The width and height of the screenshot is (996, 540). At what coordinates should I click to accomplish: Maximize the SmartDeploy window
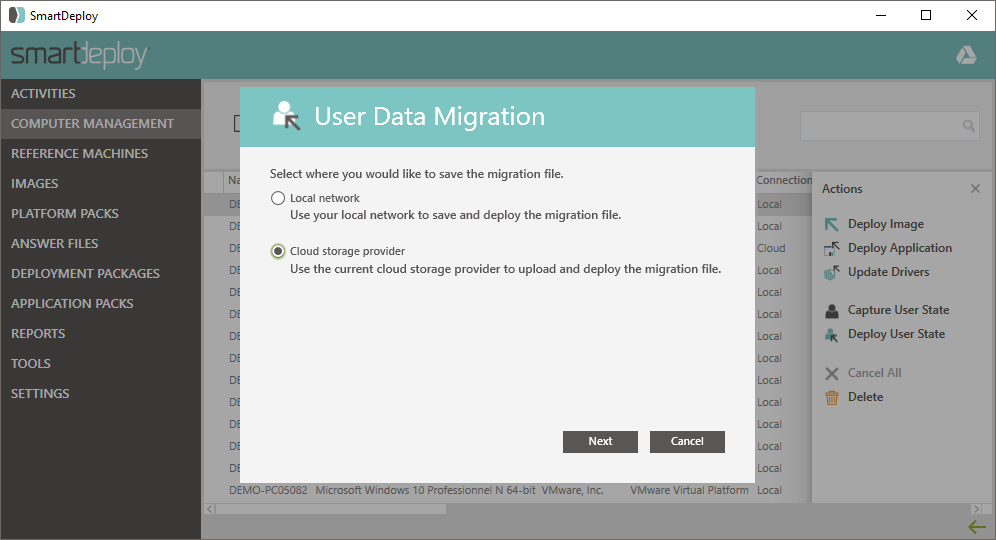pyautogui.click(x=925, y=15)
